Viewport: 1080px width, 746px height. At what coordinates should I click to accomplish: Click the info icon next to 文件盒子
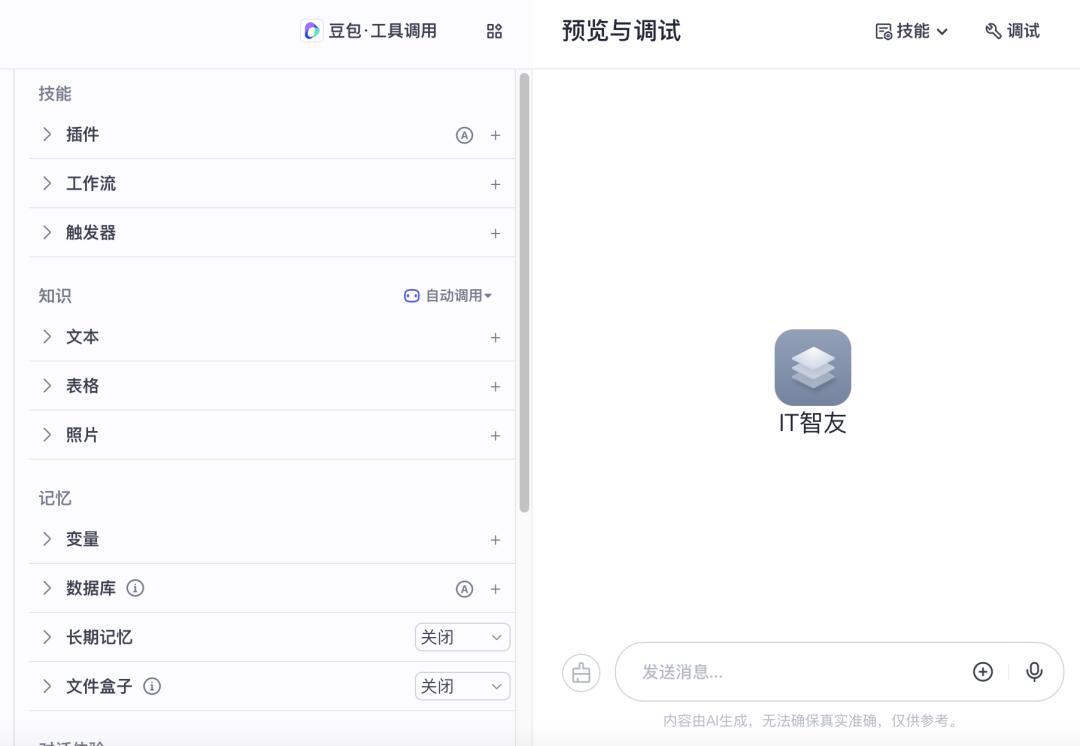coord(151,686)
